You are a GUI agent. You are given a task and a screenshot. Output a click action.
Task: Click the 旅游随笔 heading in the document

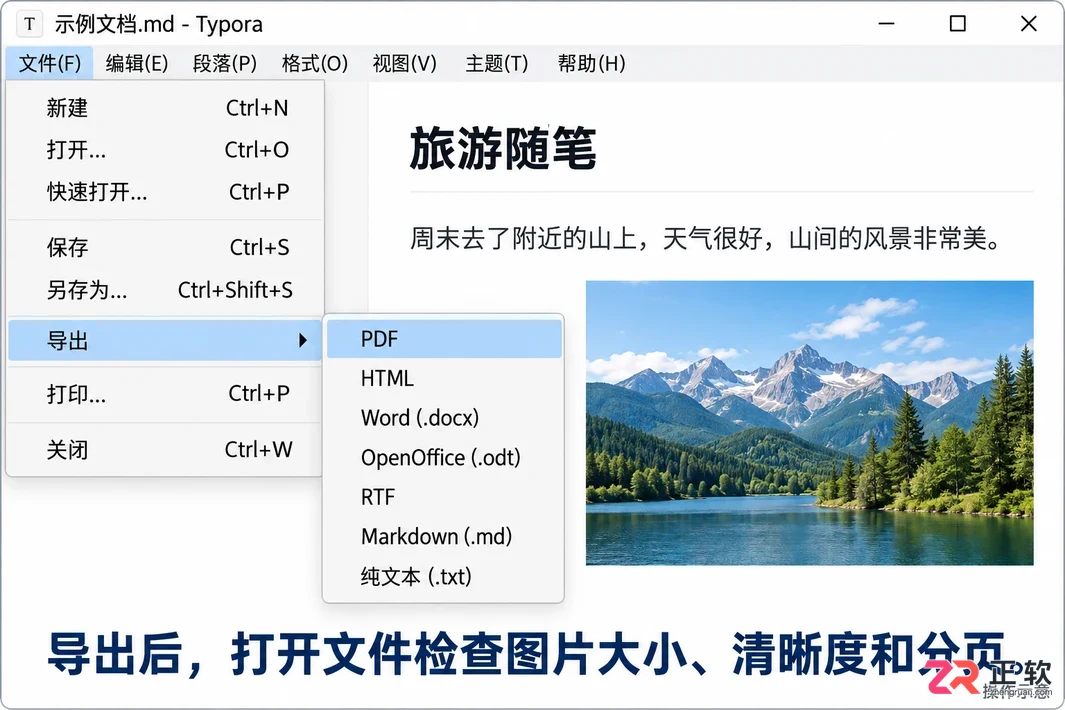point(503,148)
